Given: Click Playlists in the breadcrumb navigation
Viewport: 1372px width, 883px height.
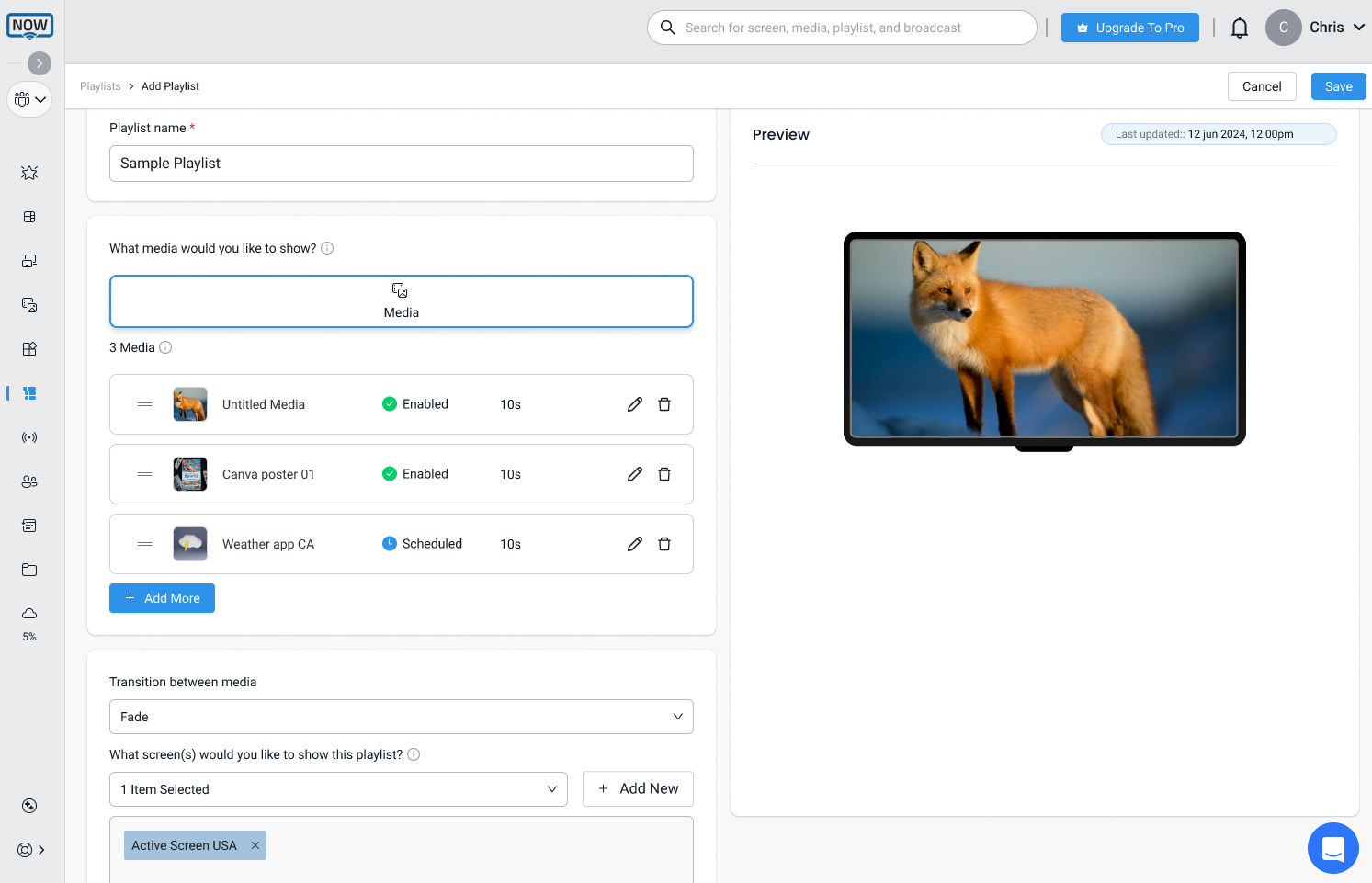Looking at the screenshot, I should [100, 85].
